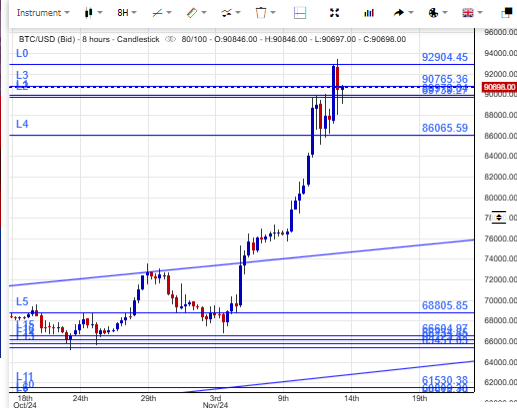Expand the line drawing tools dropdown arrow
This screenshot has width=517, height=408.
coord(169,13)
